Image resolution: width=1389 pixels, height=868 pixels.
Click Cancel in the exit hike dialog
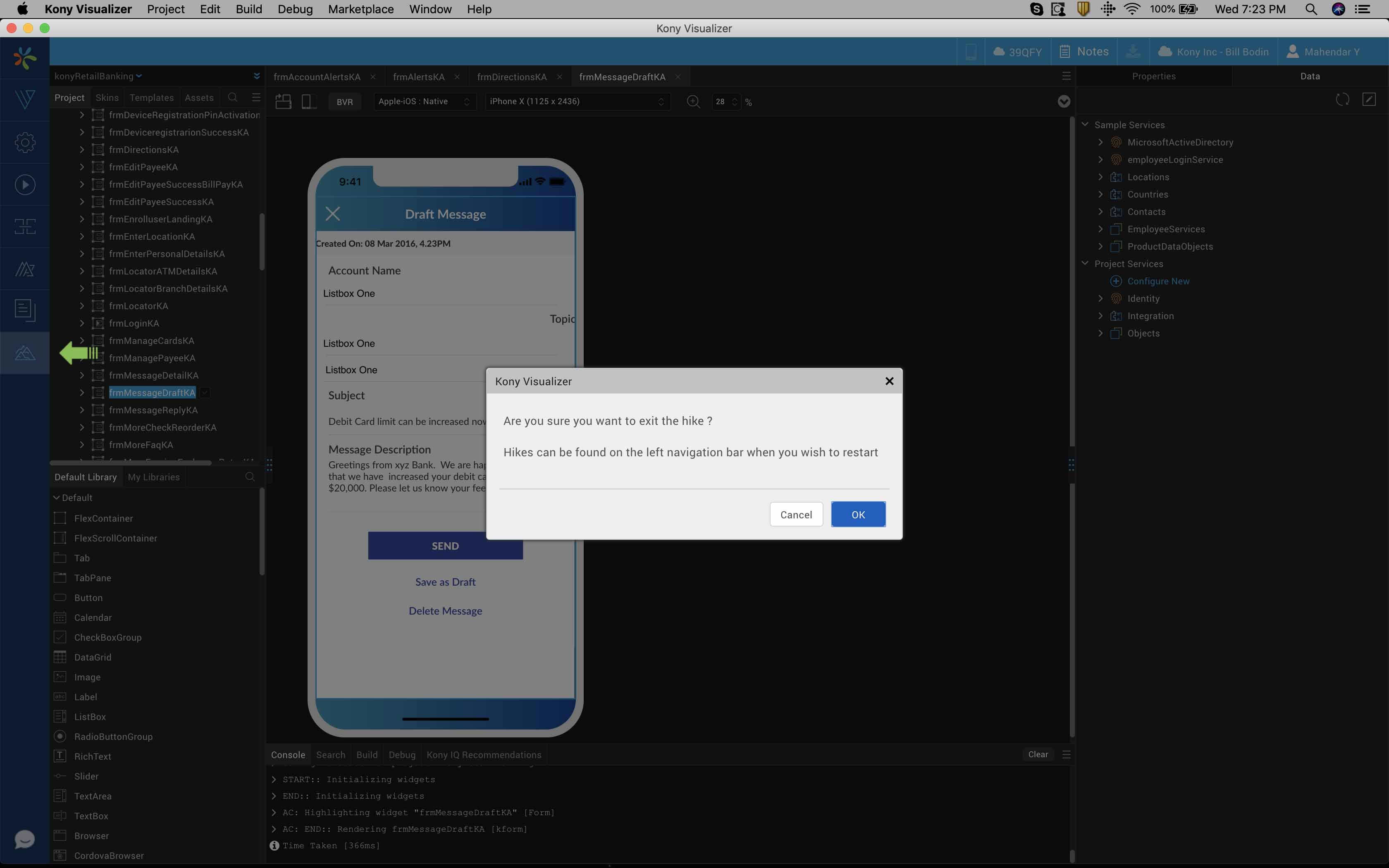pos(796,514)
